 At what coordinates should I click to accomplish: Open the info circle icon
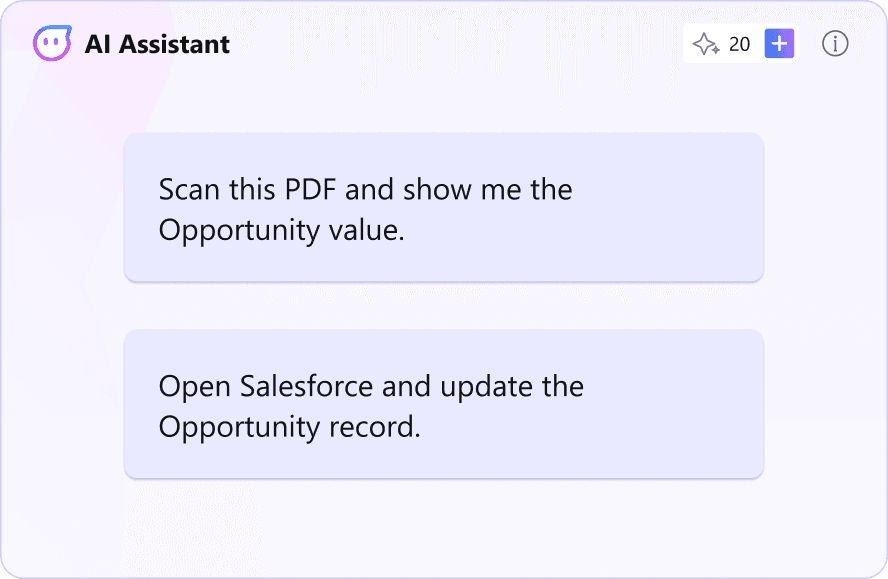pyautogui.click(x=835, y=44)
